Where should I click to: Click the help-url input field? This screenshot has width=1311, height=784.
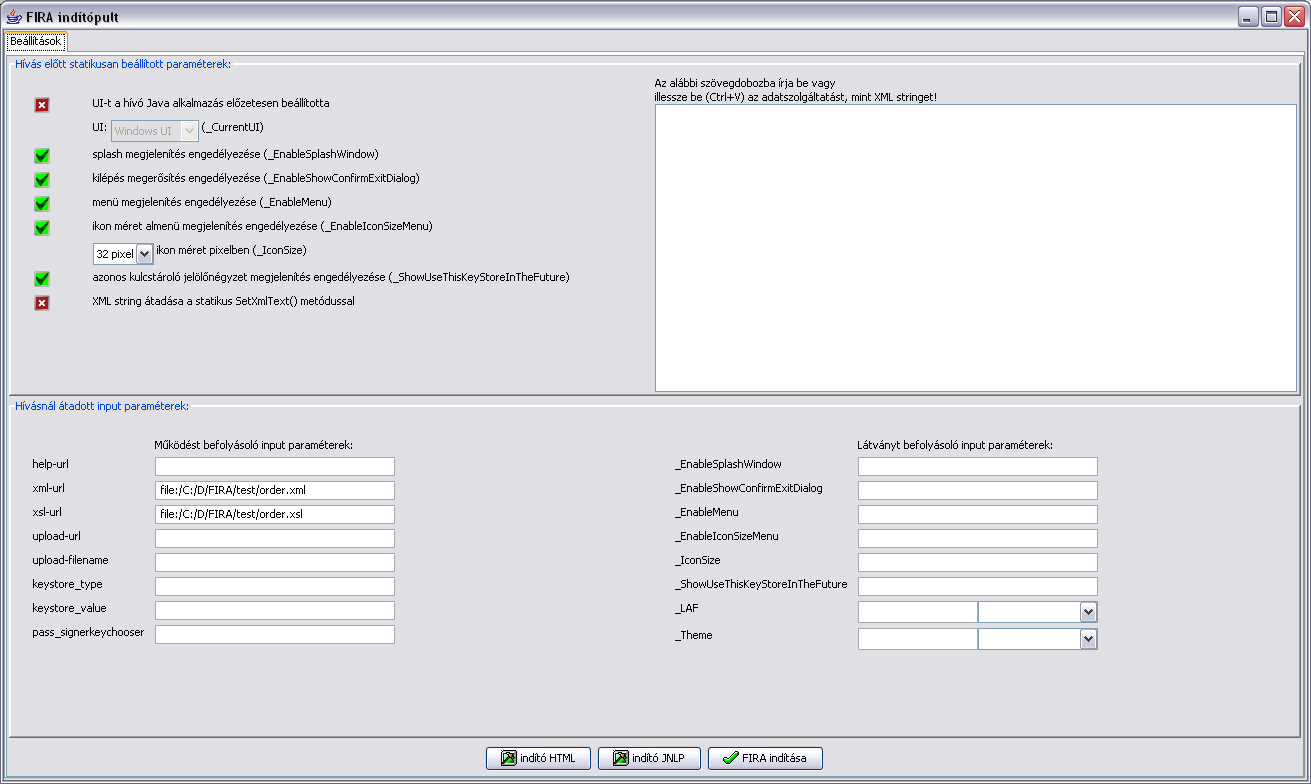click(x=275, y=466)
